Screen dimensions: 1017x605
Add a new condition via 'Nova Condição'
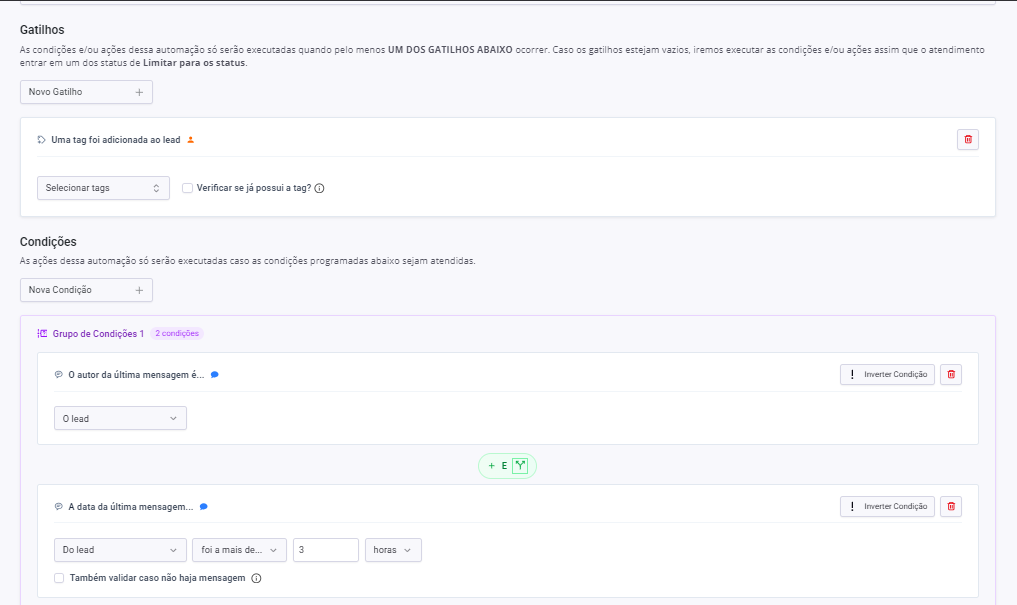(86, 290)
